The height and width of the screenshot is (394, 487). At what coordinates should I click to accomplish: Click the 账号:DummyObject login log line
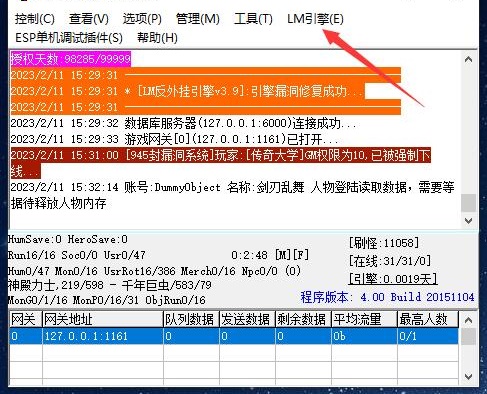click(232, 195)
